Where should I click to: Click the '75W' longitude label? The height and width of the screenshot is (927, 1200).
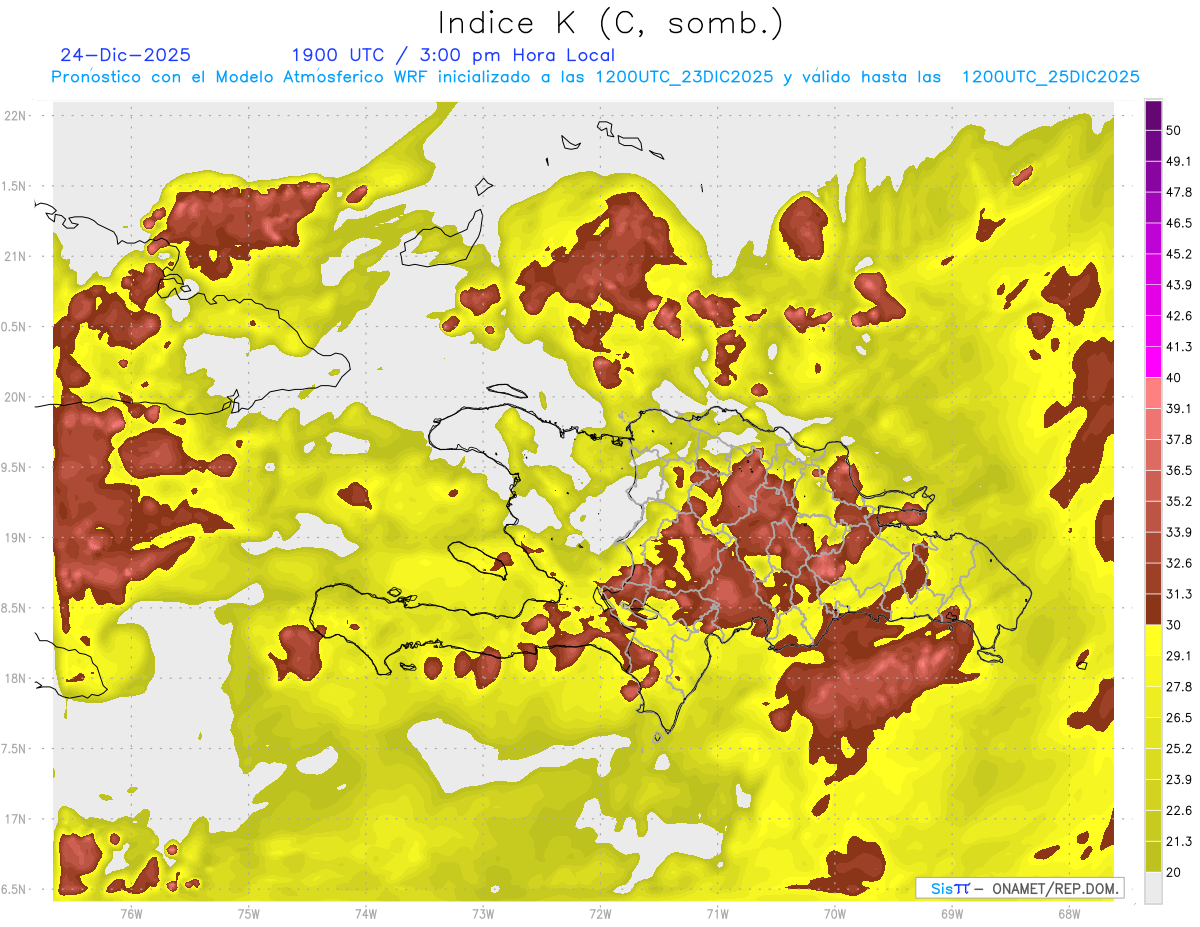(249, 914)
